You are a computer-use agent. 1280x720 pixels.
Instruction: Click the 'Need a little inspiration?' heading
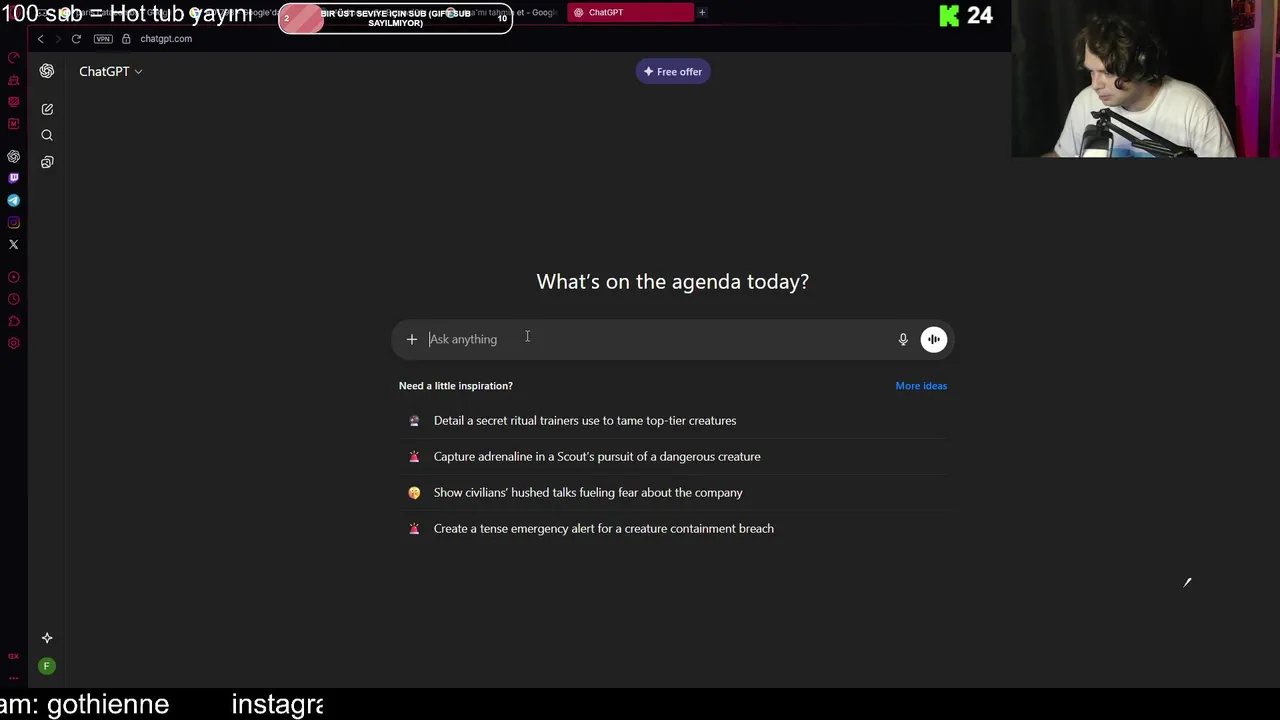456,386
